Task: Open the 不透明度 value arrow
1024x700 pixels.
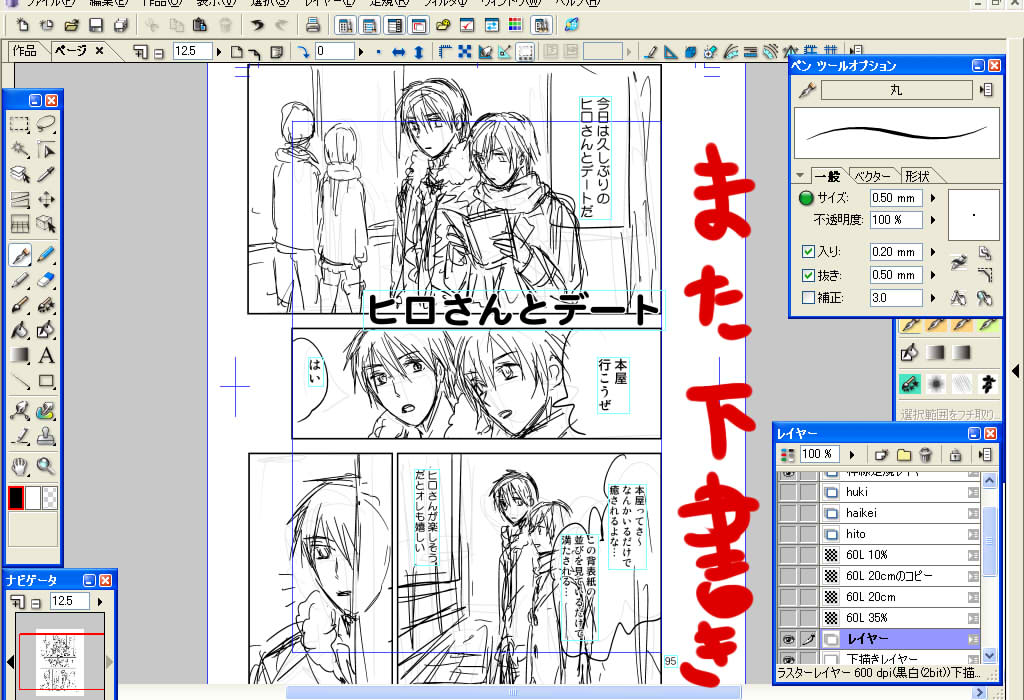Action: [x=933, y=220]
